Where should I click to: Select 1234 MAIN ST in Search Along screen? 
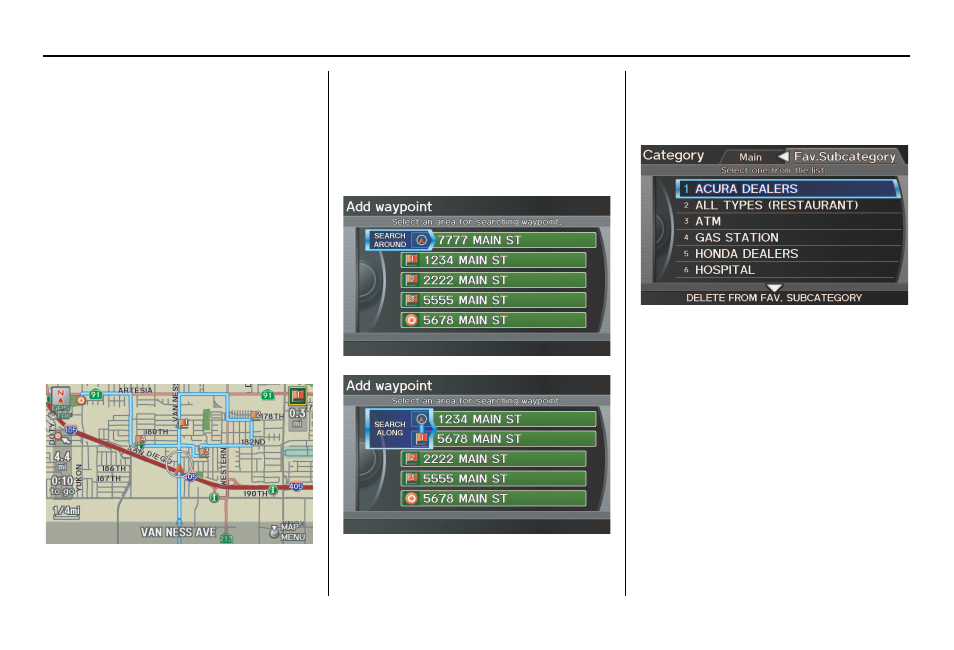click(514, 419)
